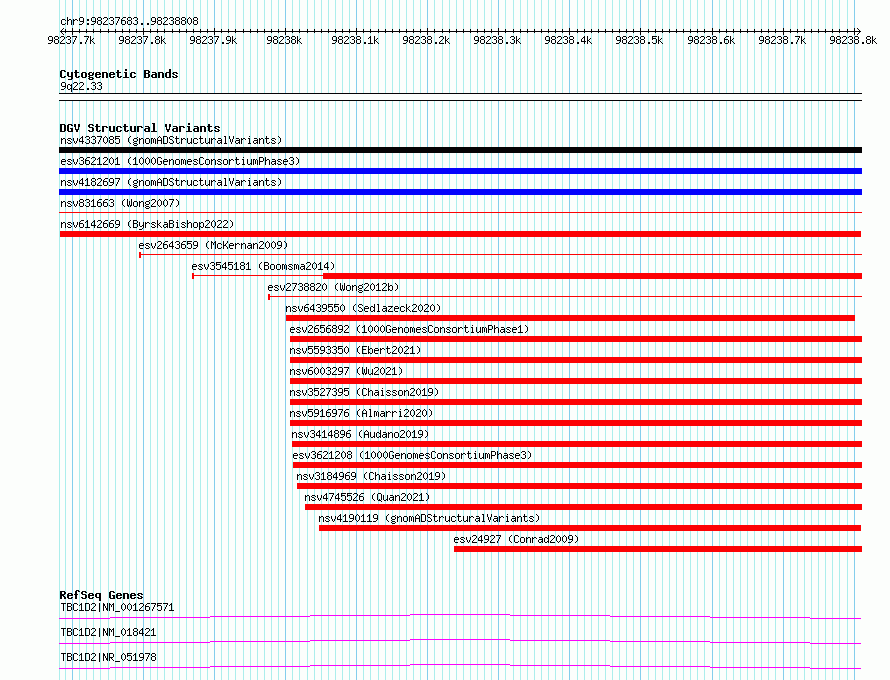Click the 98238.4k ruler position

pos(568,40)
